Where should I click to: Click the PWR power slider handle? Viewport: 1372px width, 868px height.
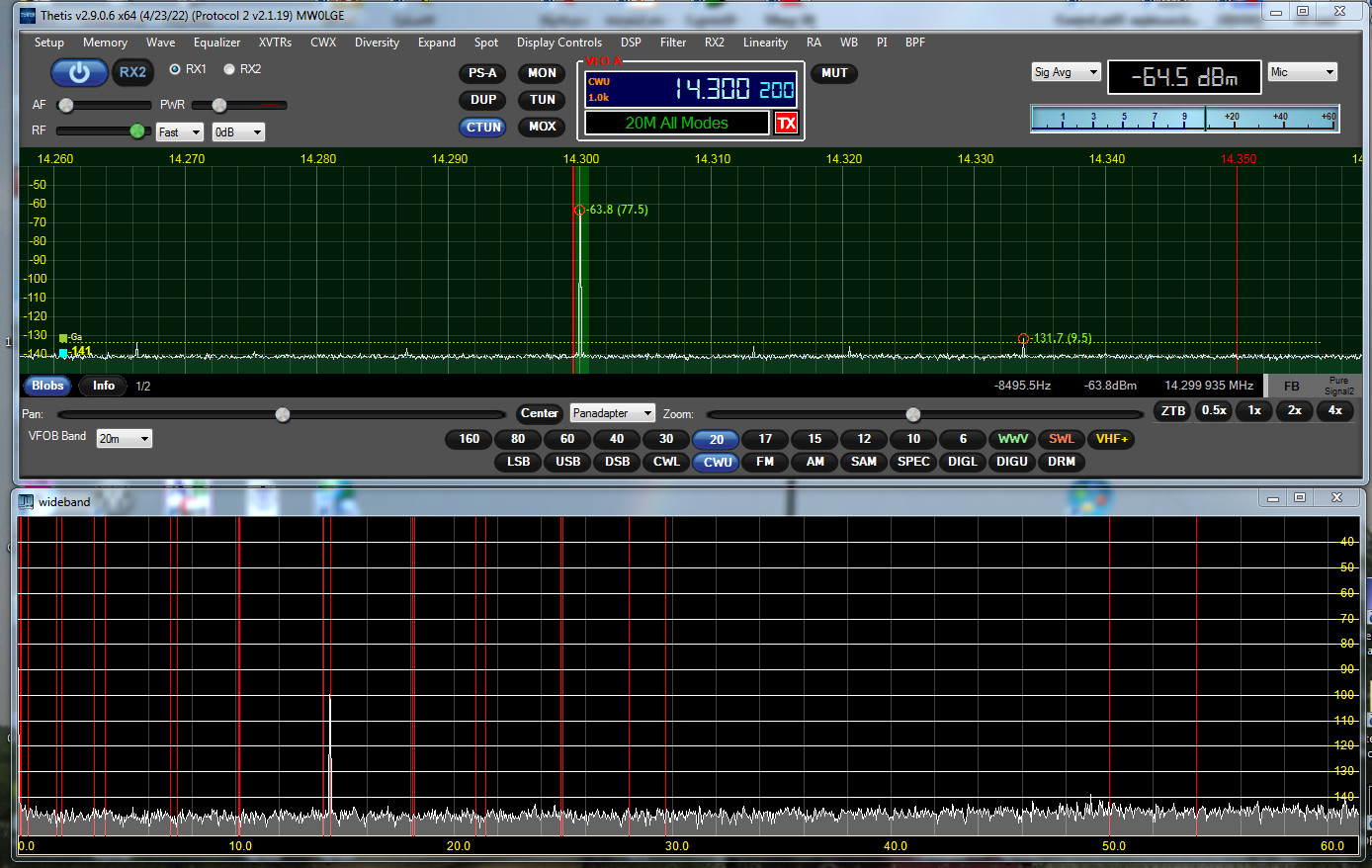(x=219, y=105)
